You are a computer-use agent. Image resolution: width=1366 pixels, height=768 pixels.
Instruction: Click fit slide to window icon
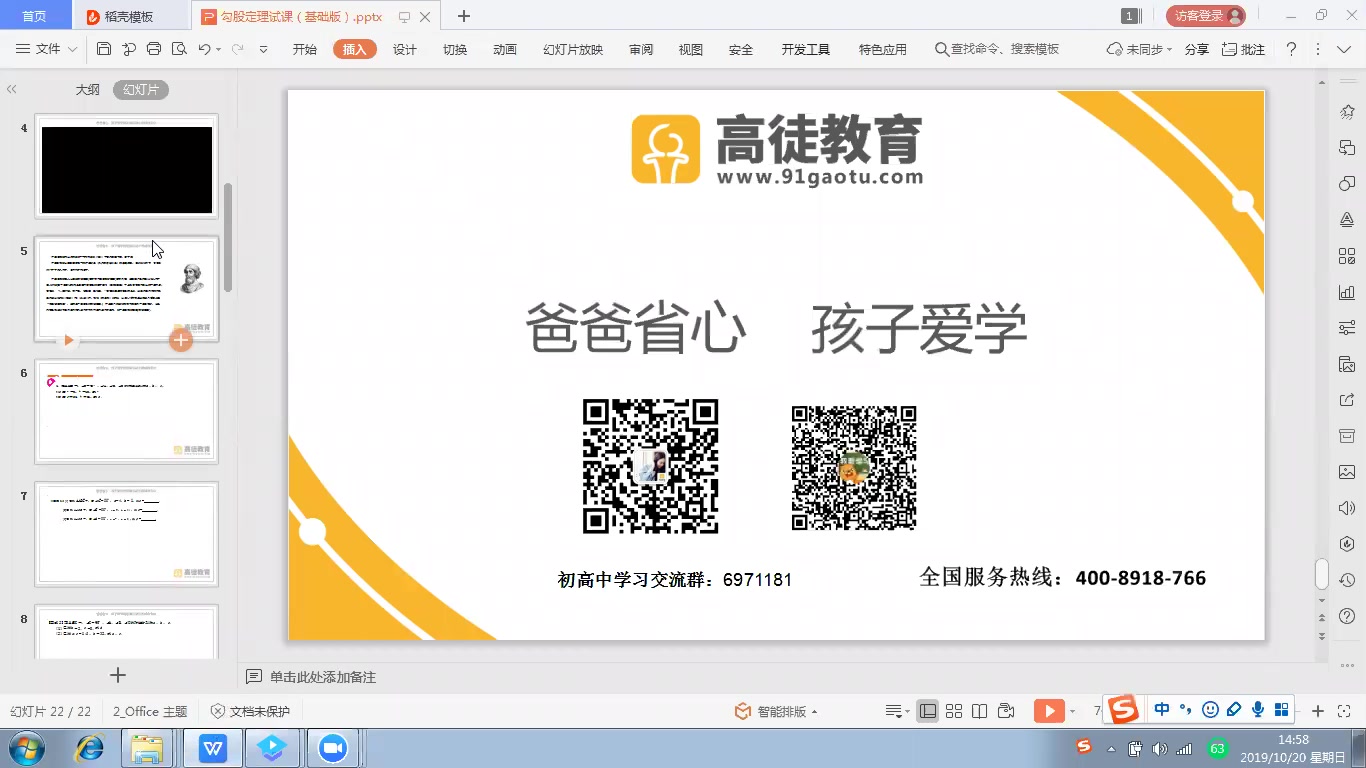[x=1345, y=711]
